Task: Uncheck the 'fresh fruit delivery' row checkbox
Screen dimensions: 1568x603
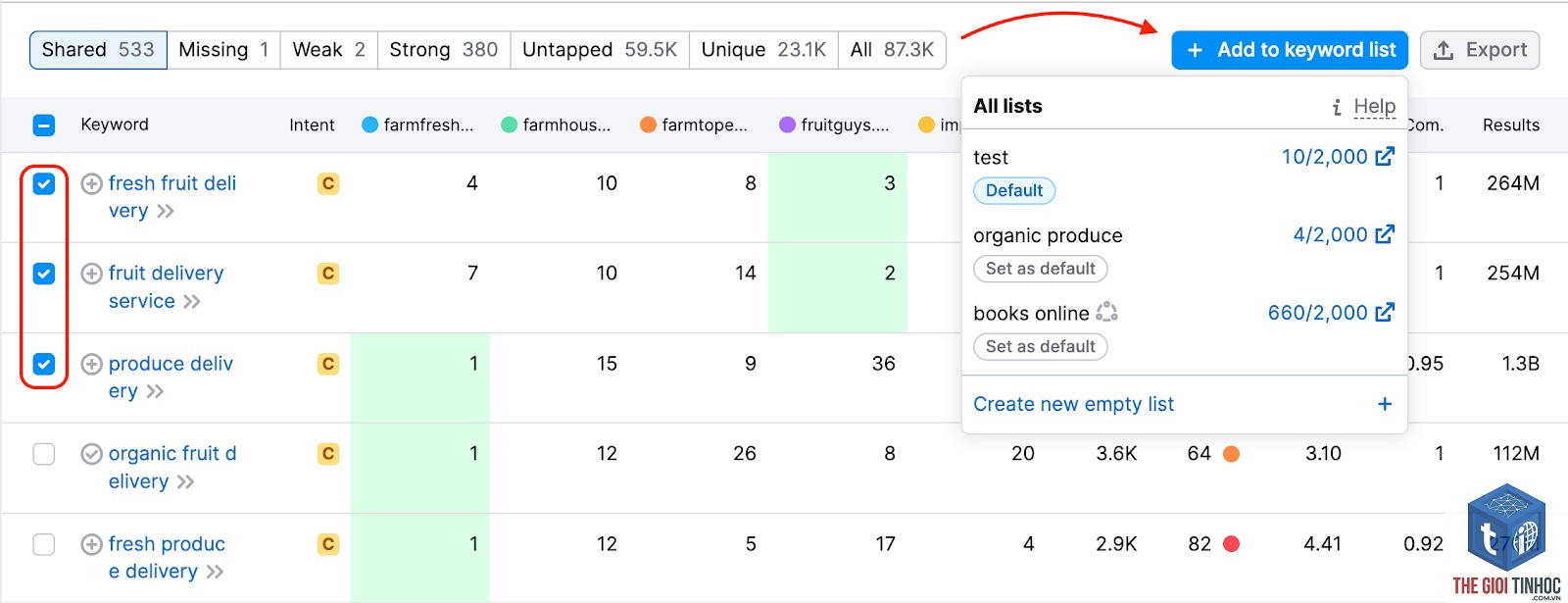Action: click(44, 183)
